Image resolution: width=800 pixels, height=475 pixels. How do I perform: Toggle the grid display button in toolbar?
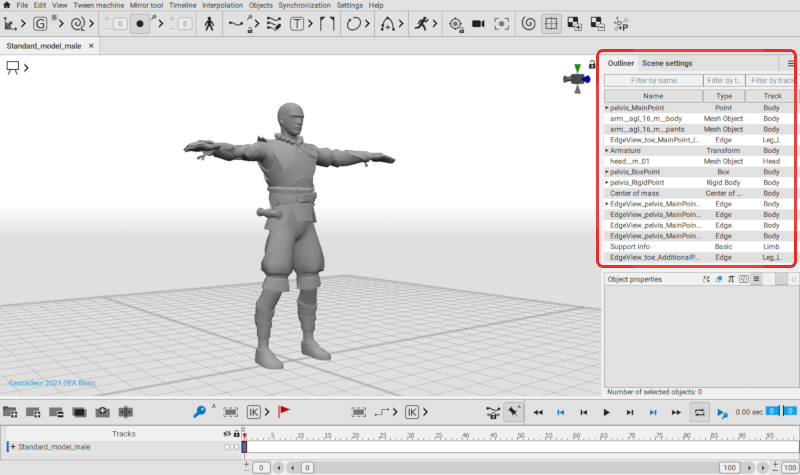[x=550, y=23]
